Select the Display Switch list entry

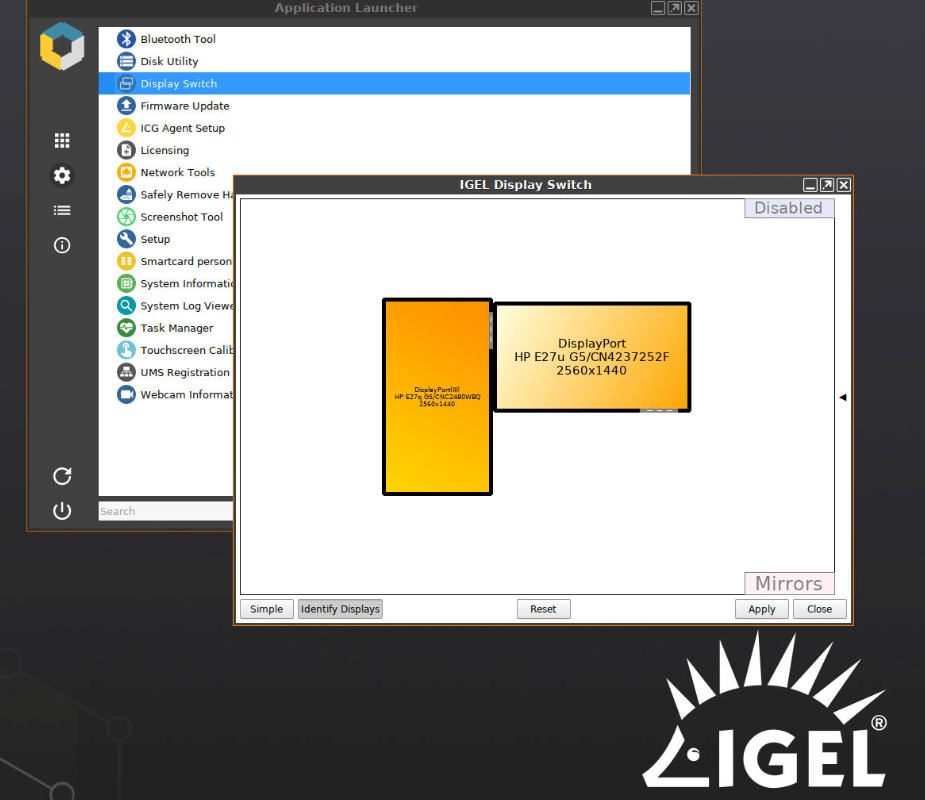pyautogui.click(x=394, y=84)
